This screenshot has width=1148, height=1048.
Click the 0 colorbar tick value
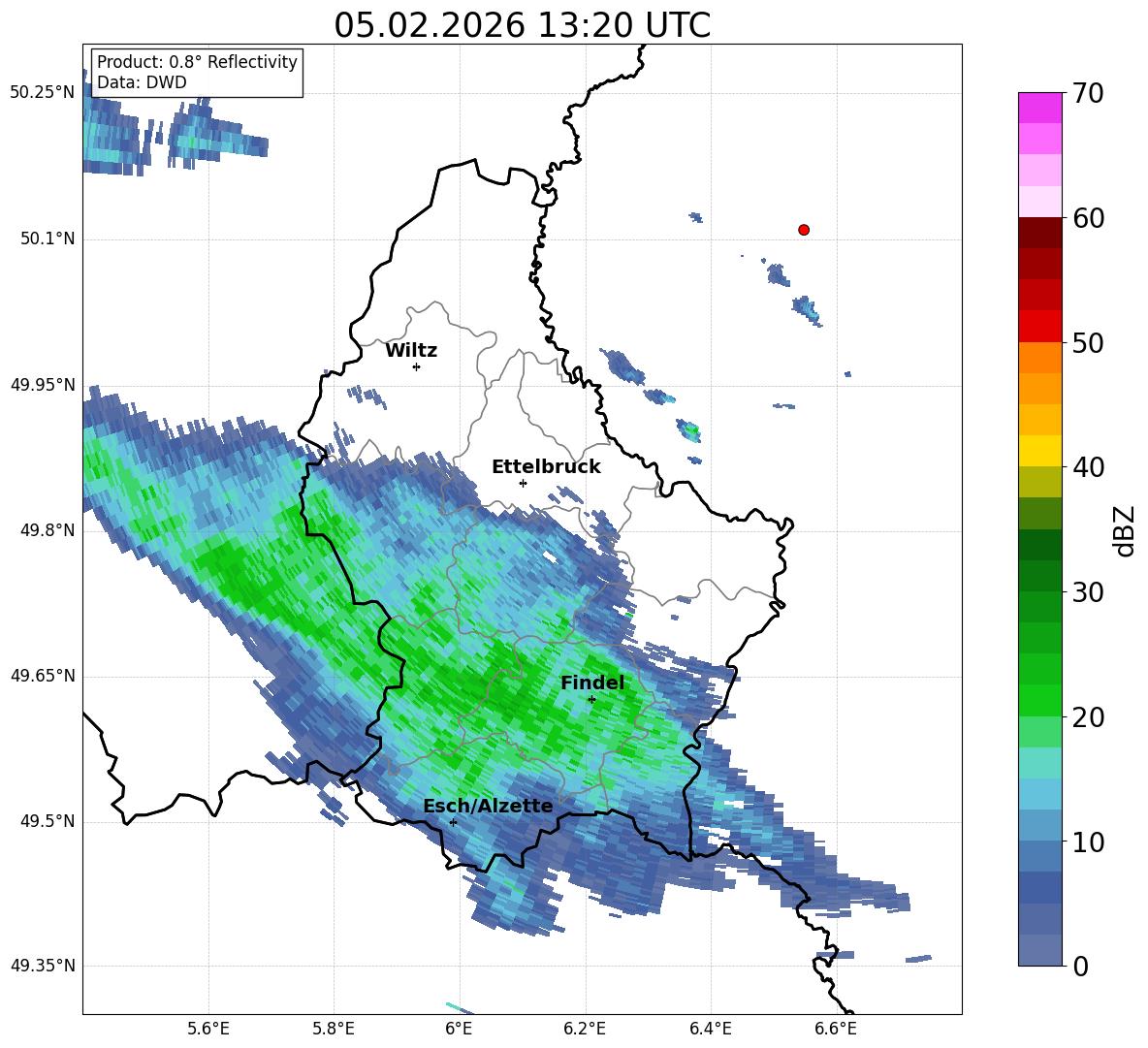1081,966
